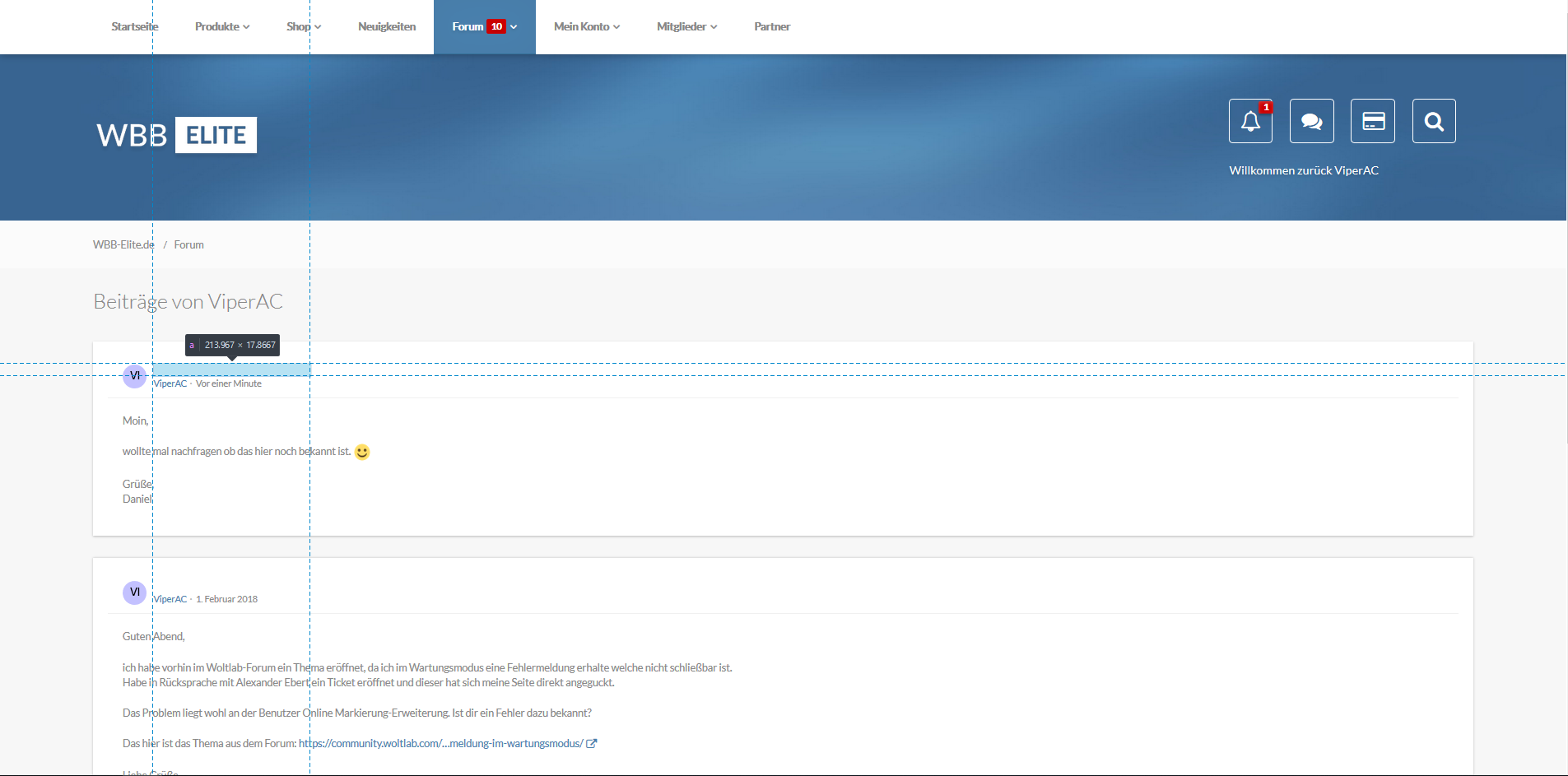Expand the Produkte dropdown menu
The image size is (1568, 776).
[221, 27]
